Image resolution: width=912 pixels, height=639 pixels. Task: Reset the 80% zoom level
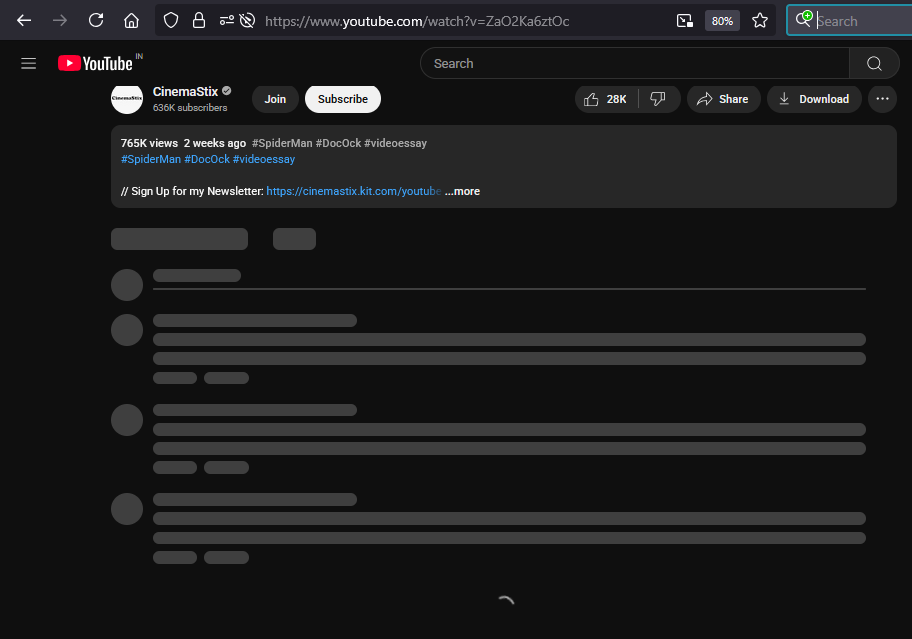722,21
